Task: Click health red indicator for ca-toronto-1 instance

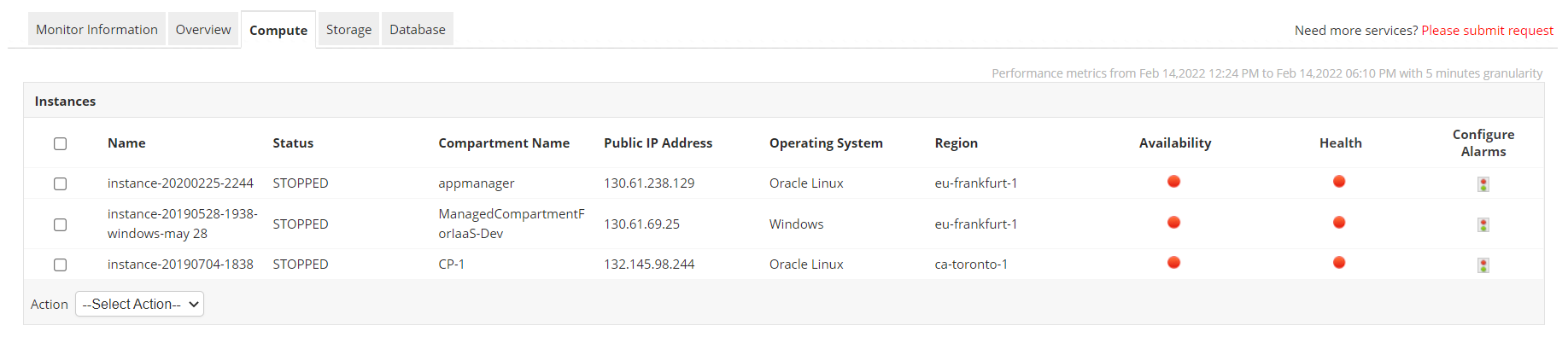Action: 1339,262
